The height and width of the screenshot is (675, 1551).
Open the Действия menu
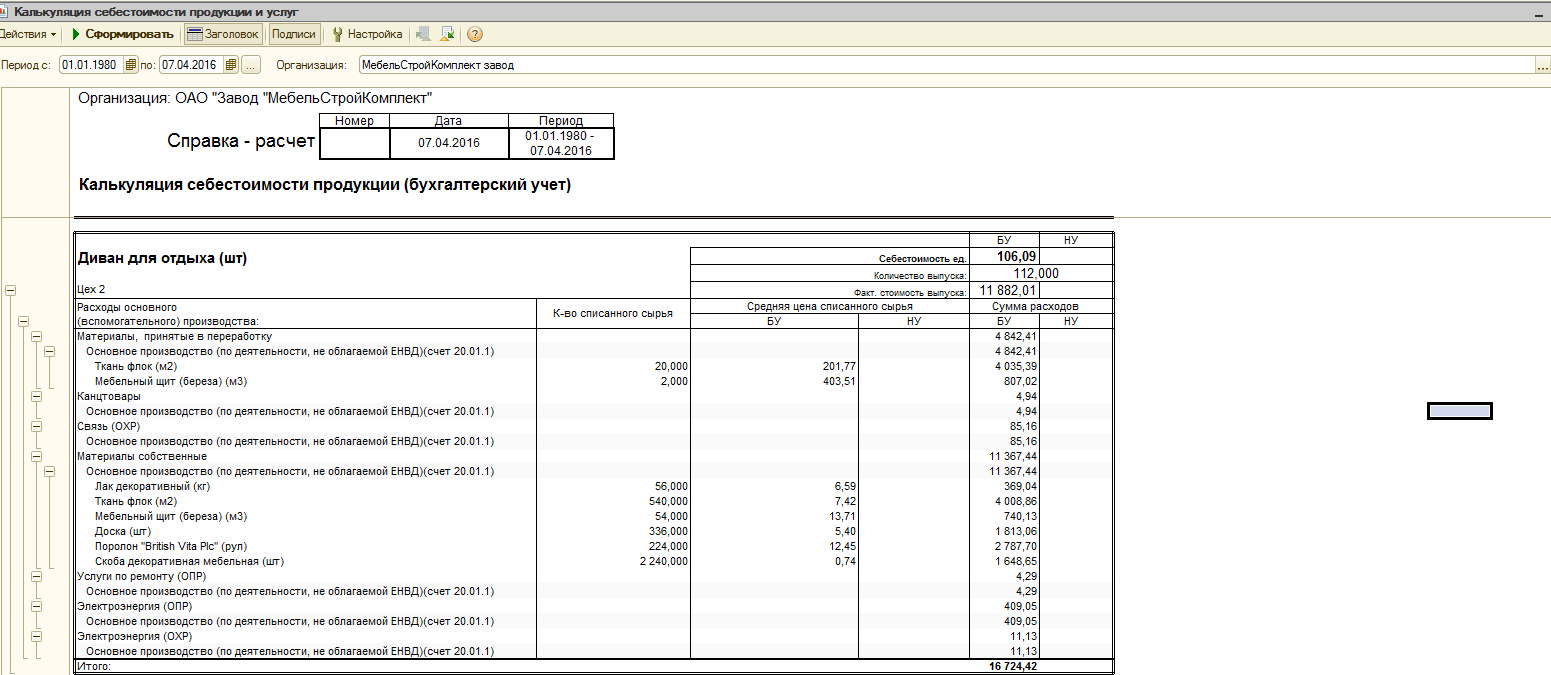click(x=27, y=34)
